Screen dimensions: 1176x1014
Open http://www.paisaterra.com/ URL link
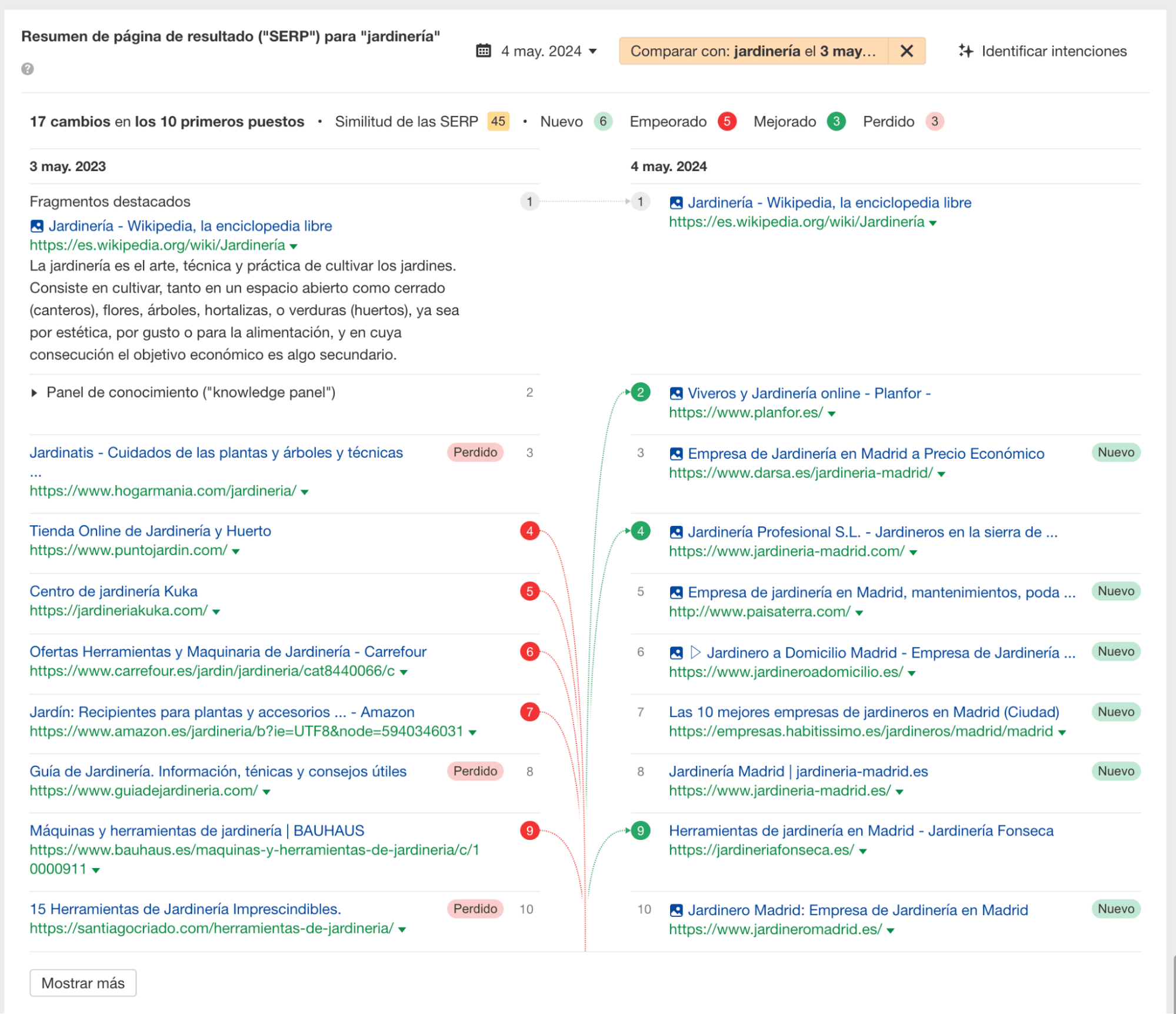pos(759,612)
